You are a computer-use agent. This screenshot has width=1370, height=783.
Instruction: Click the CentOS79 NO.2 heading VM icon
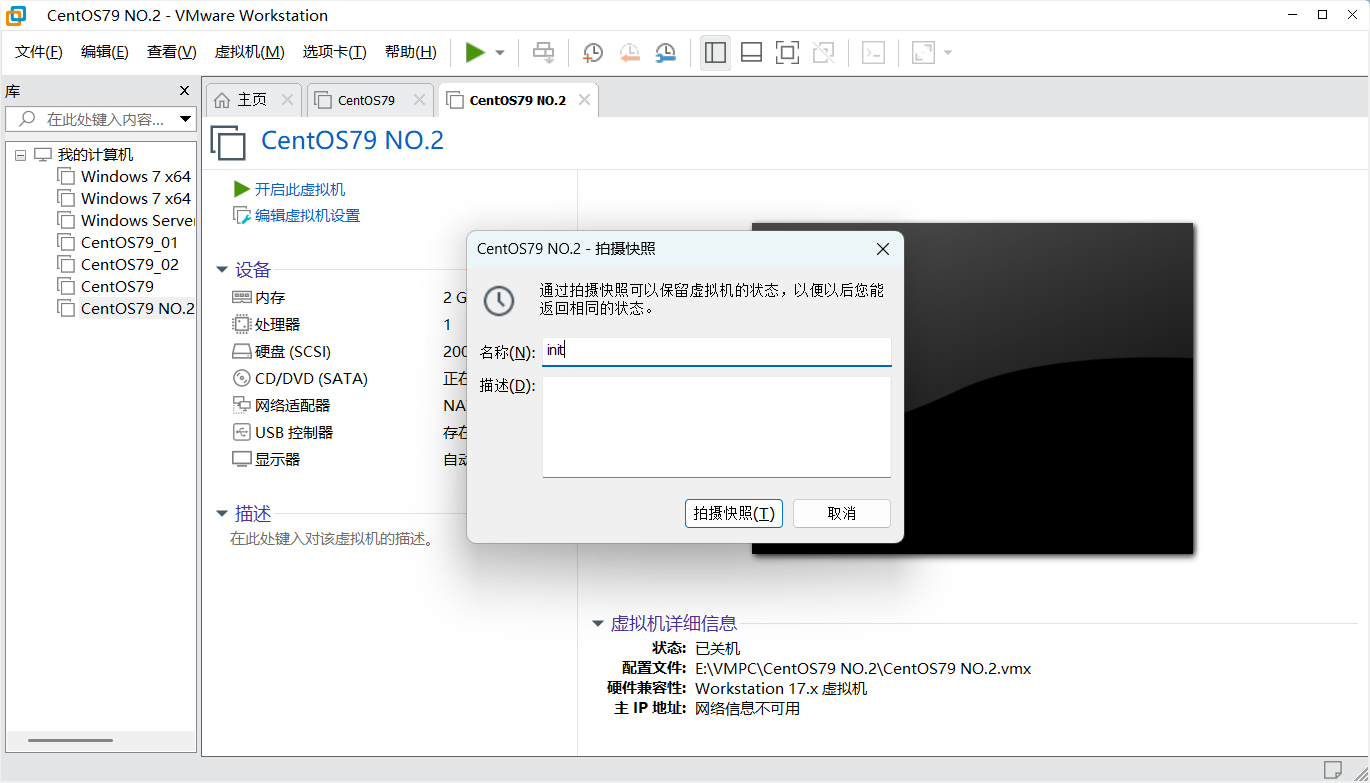pos(228,142)
